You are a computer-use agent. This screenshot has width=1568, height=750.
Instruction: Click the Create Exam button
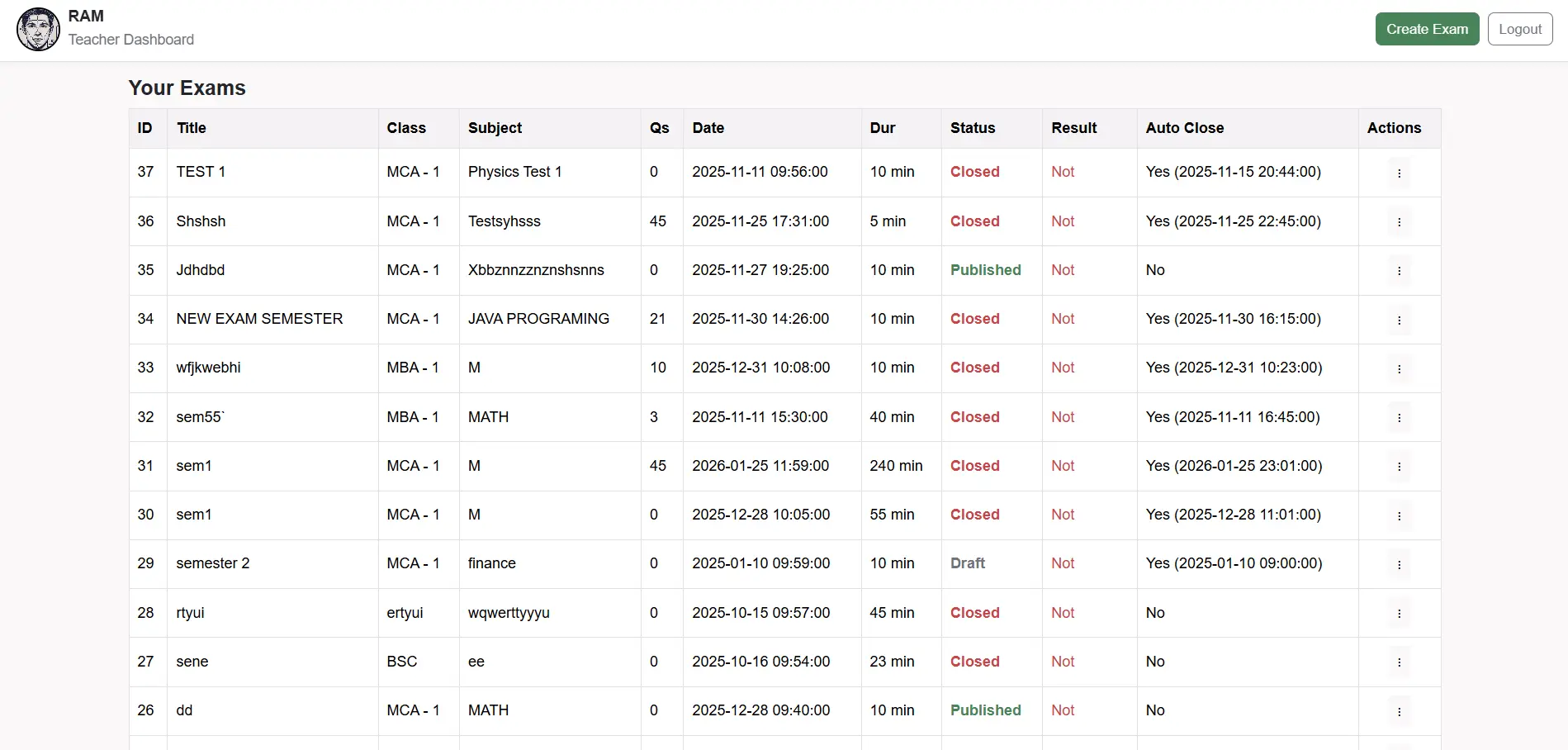point(1426,29)
